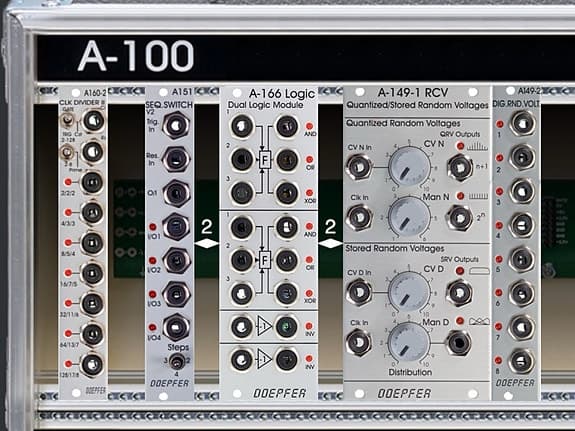Click output jack 1 on A149-2
This screenshot has height=431, width=575.
click(x=522, y=123)
